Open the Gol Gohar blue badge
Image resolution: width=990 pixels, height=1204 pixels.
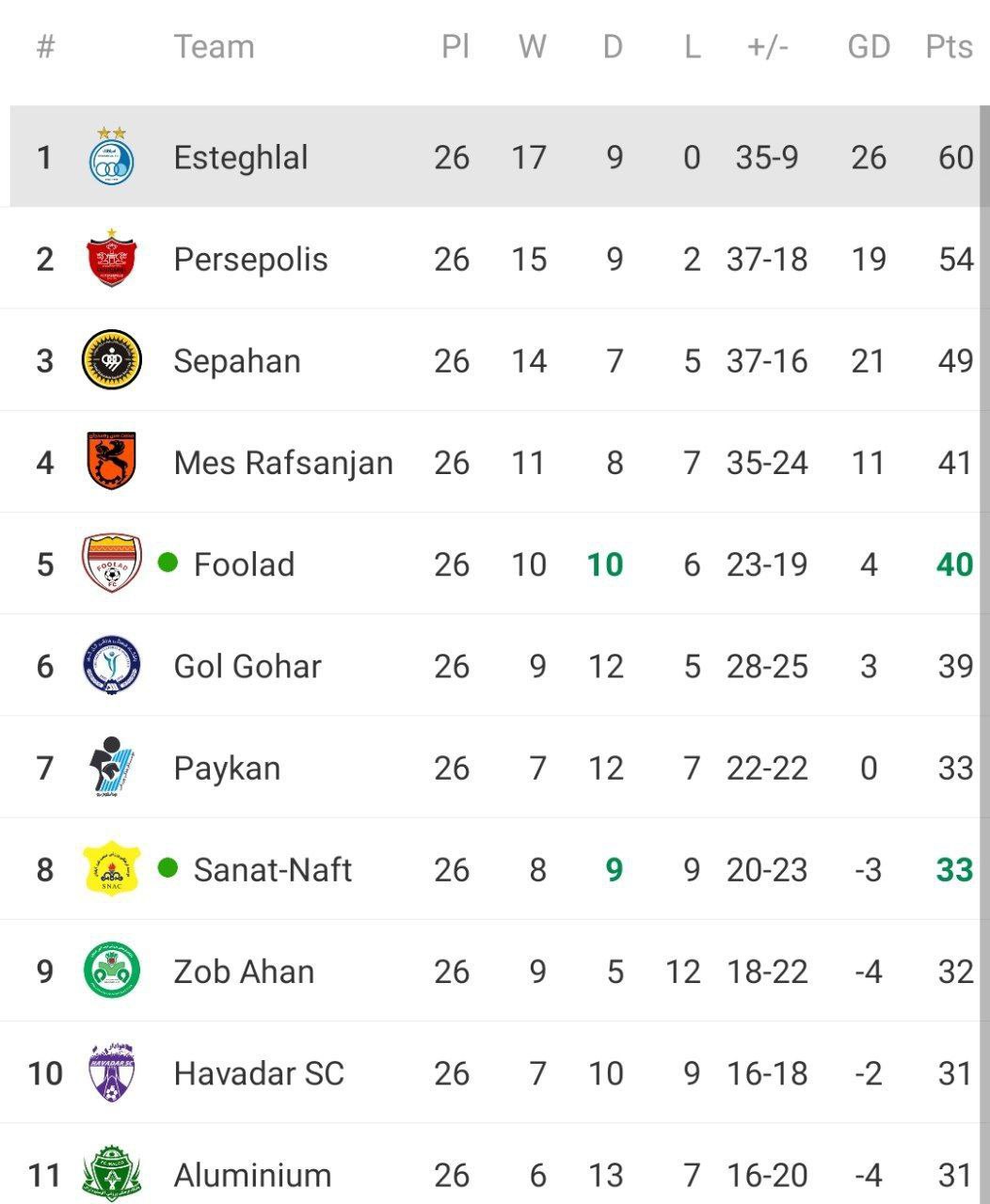[111, 665]
